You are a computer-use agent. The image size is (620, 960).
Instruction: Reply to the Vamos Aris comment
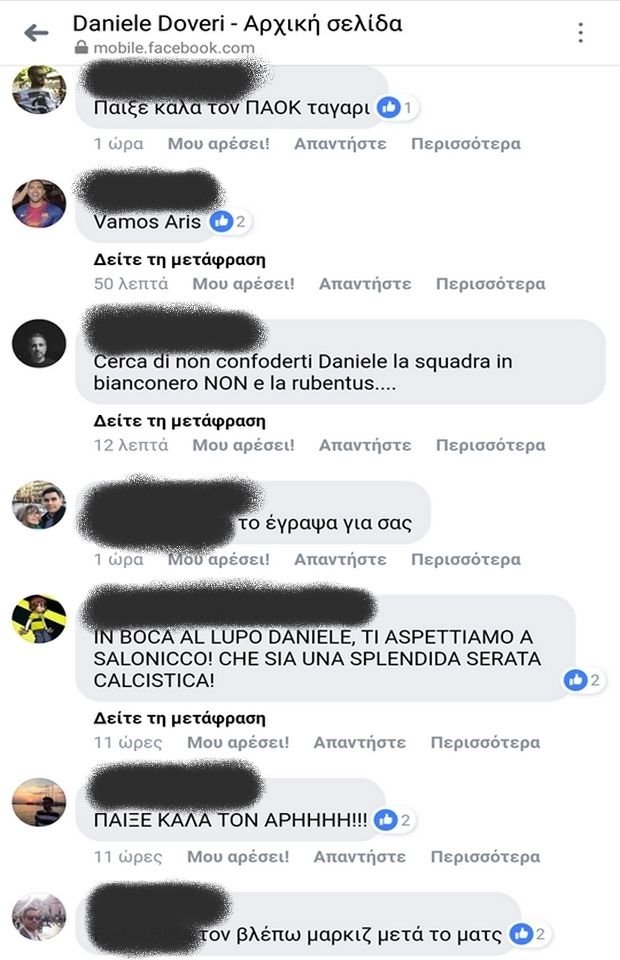[x=365, y=284]
